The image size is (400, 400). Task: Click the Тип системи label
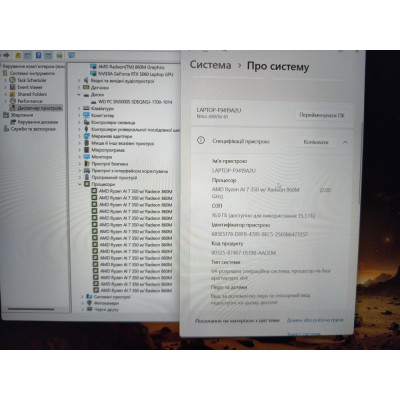click(x=226, y=262)
